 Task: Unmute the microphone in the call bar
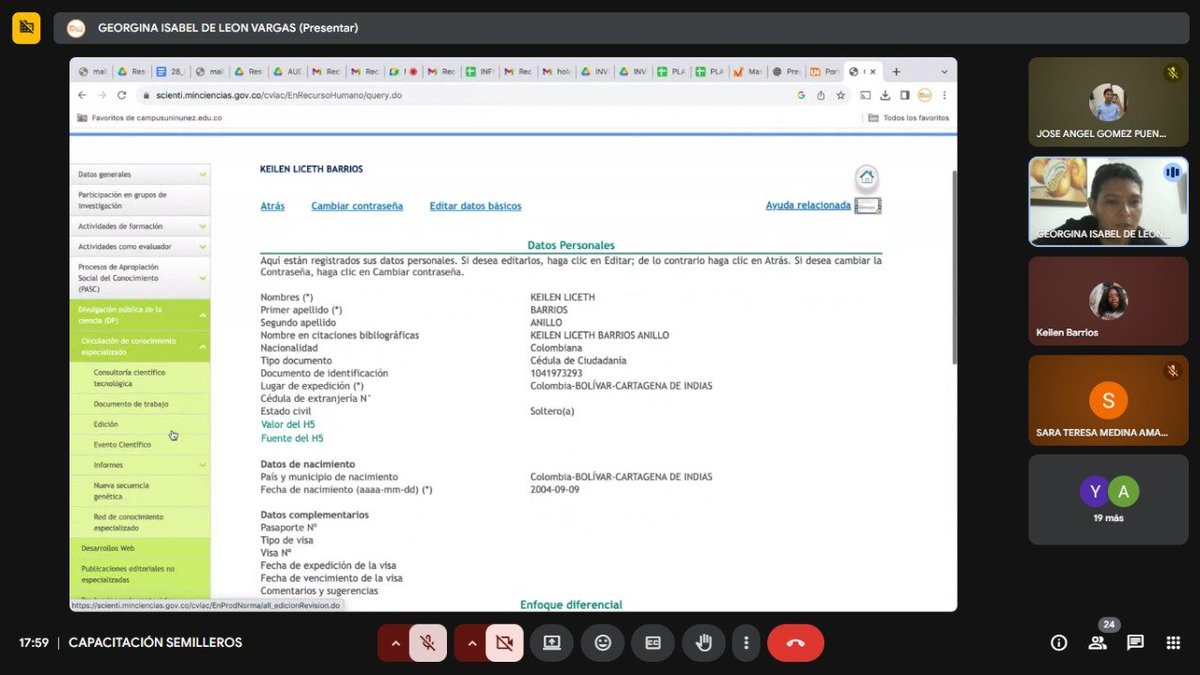pos(428,643)
